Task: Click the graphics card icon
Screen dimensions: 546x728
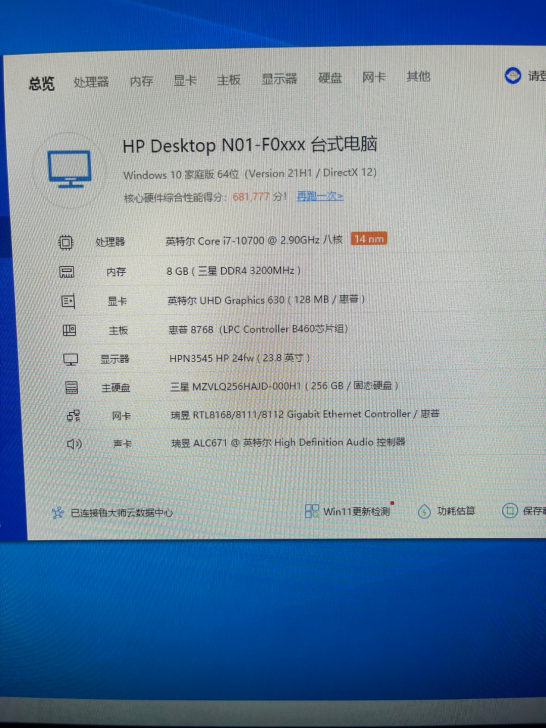Action: coord(68,301)
